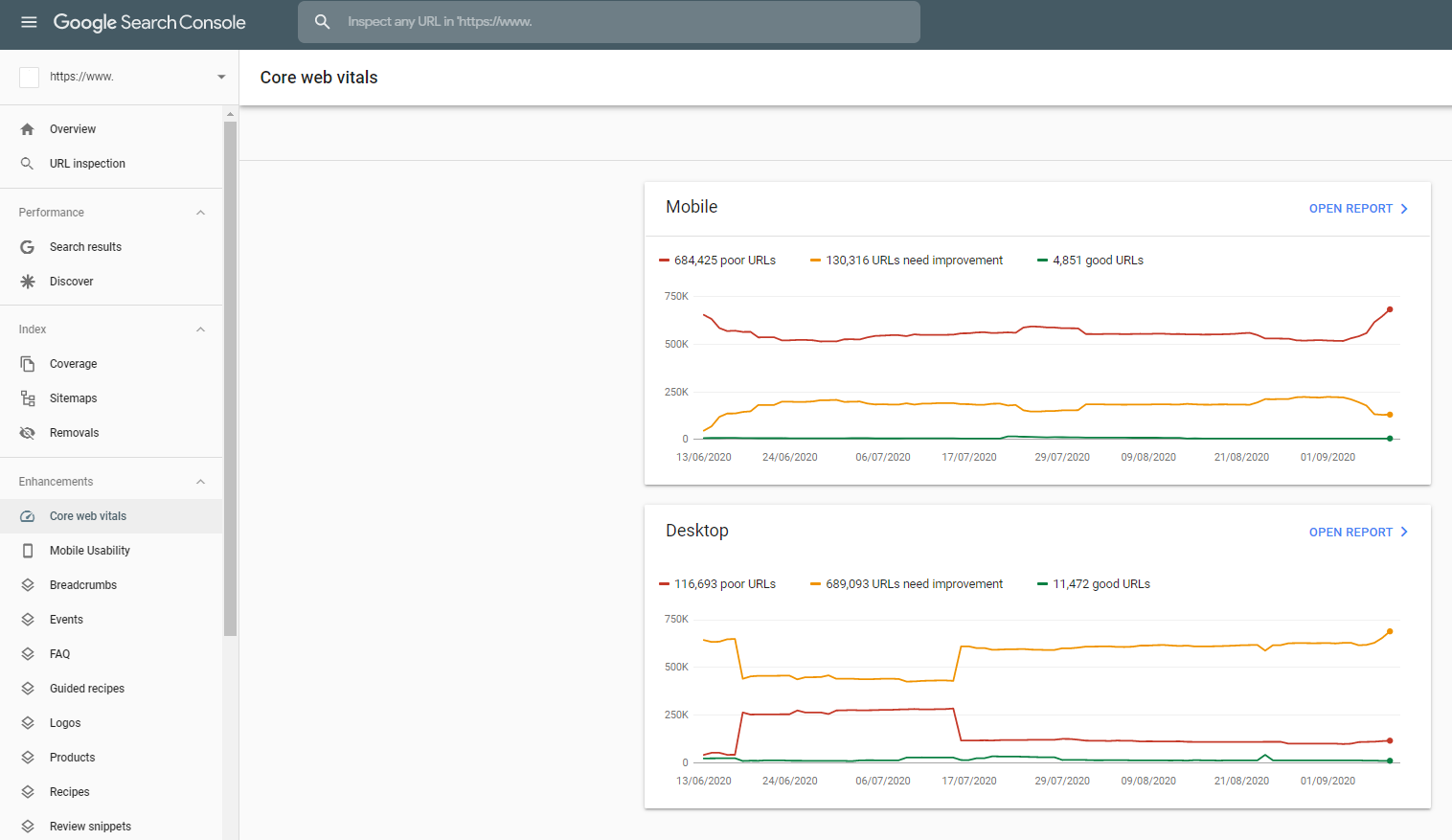
Task: Open the hamburger navigation menu
Action: pos(29,22)
